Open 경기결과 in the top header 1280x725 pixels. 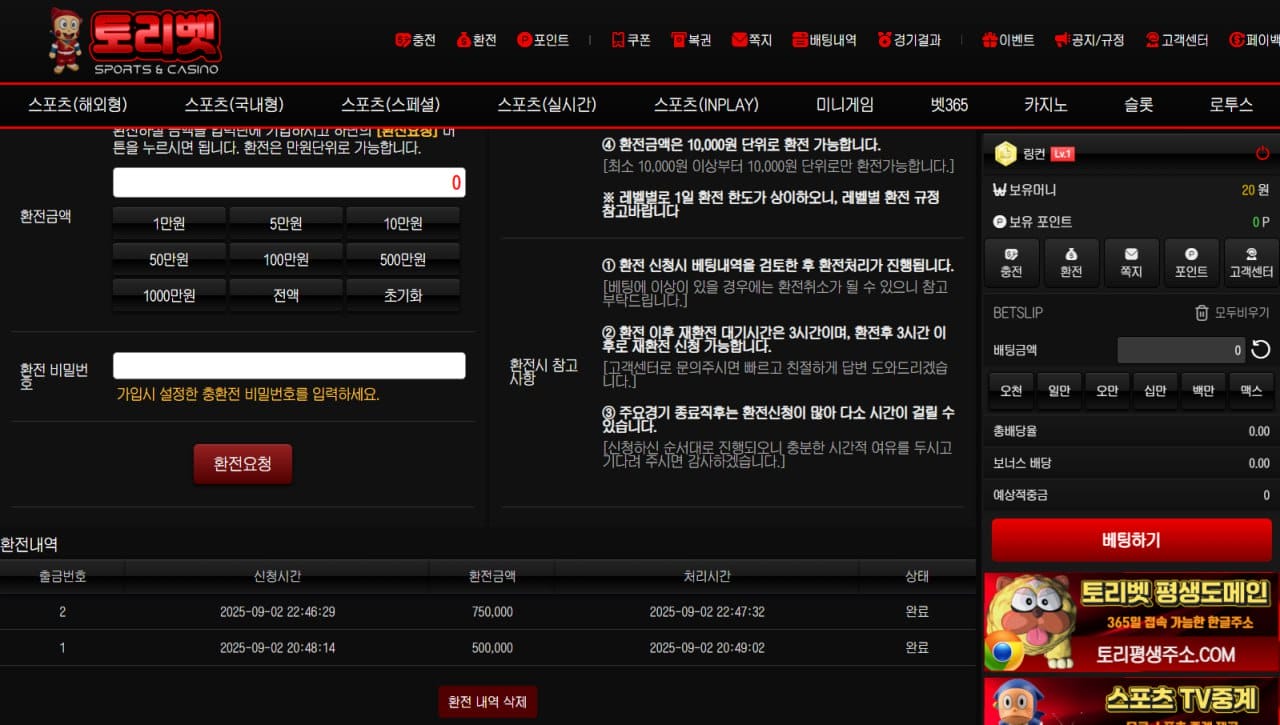[909, 40]
